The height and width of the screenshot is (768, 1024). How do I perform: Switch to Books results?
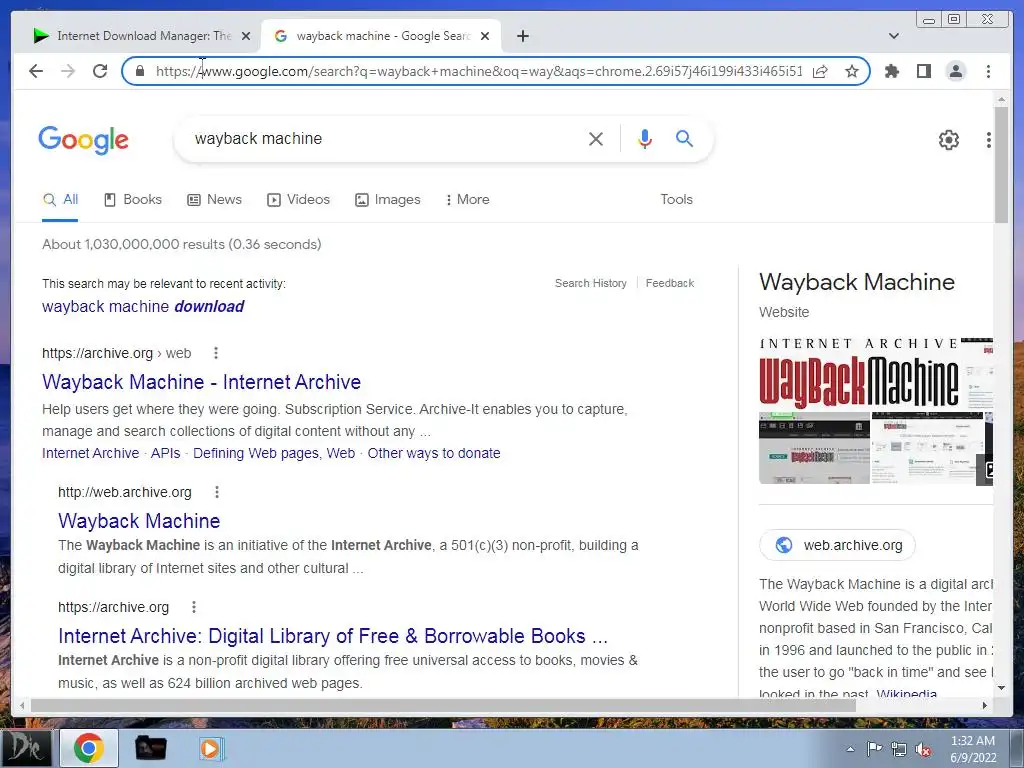(x=133, y=199)
